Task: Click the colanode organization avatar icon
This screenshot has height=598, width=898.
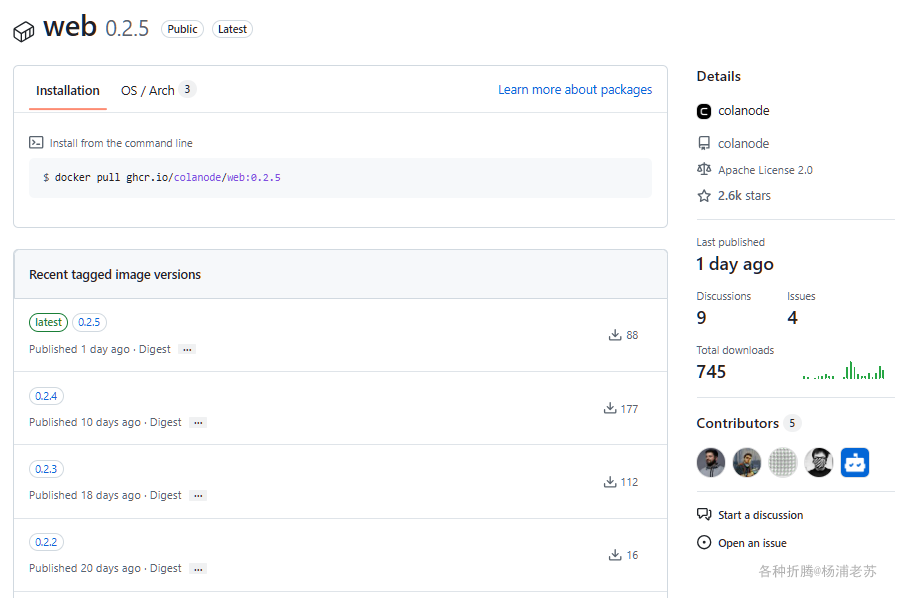Action: [x=704, y=111]
